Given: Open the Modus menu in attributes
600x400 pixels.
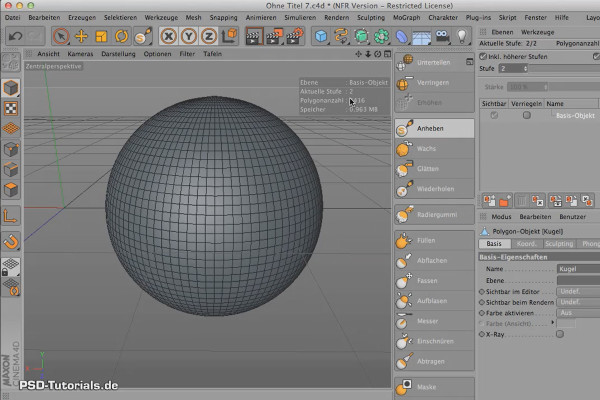Looking at the screenshot, I should pos(501,217).
